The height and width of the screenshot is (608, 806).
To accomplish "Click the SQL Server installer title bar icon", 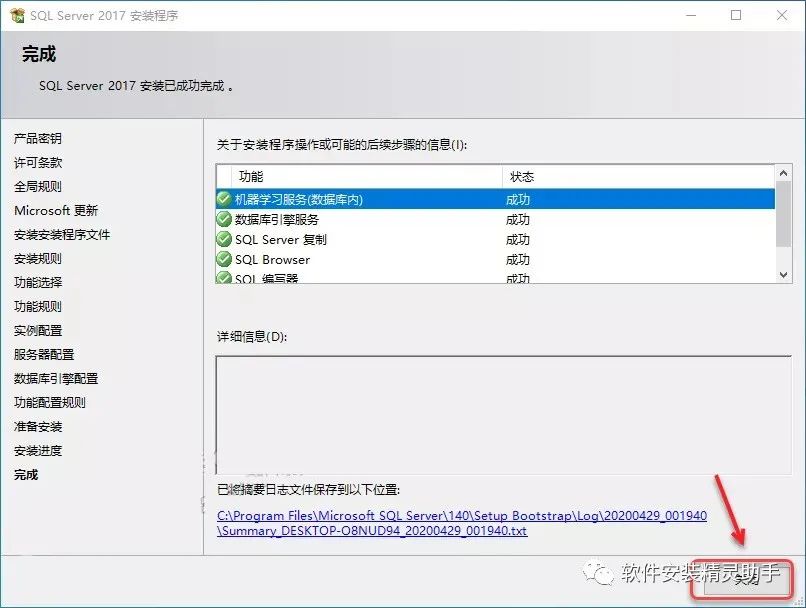I will (x=17, y=15).
